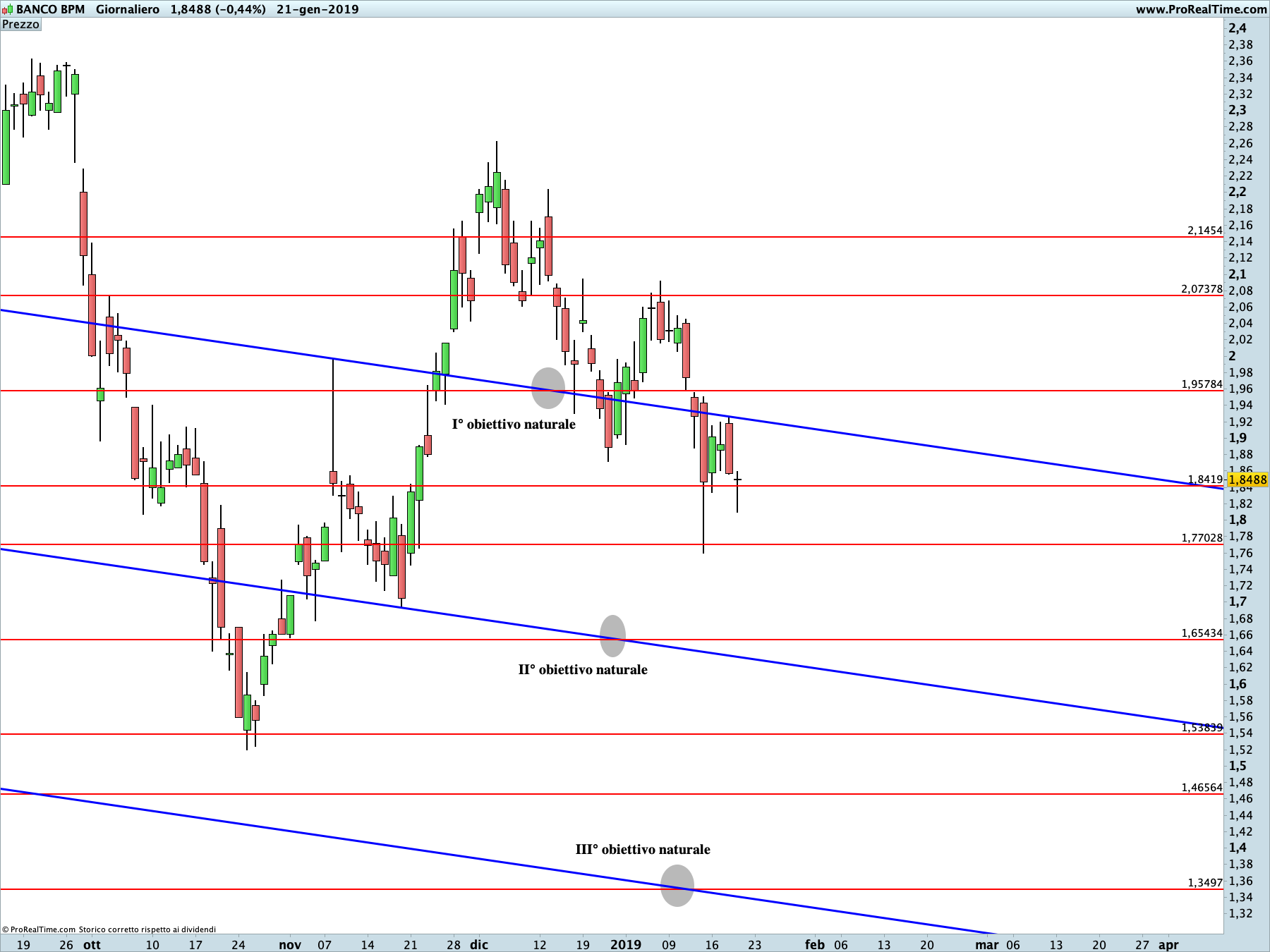Click the 'mar' month label on time axis
Screen dimensions: 1270x952
point(987,945)
